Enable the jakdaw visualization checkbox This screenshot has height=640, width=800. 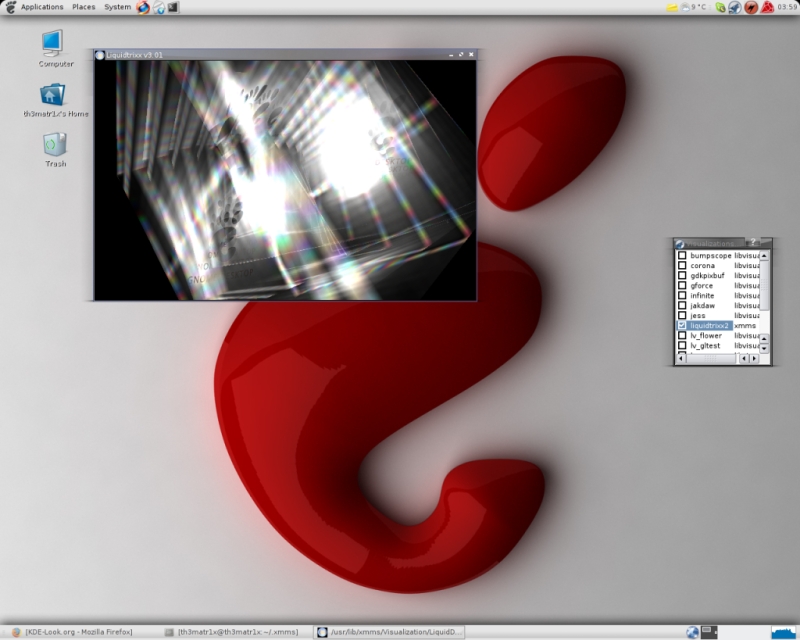click(x=682, y=305)
